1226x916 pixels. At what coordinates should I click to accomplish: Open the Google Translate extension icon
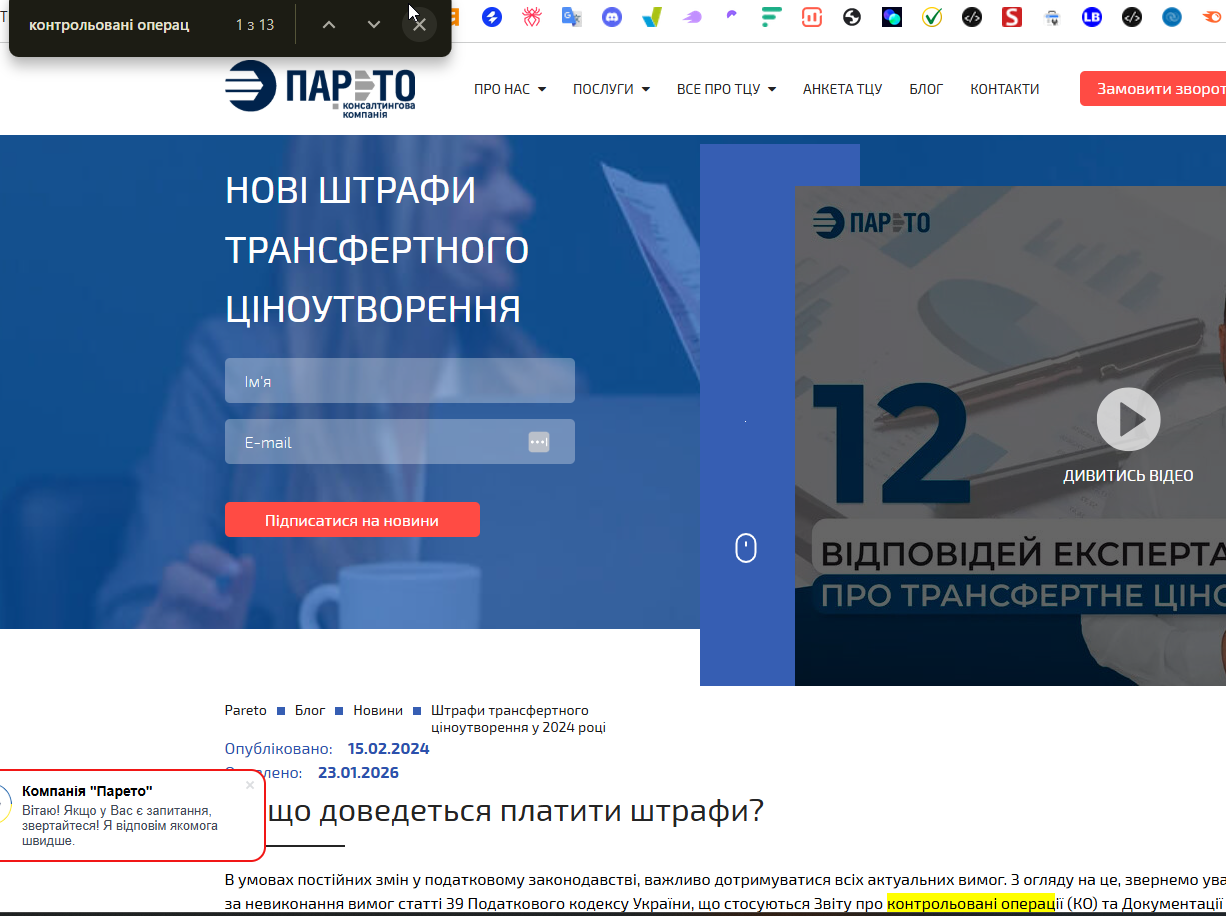[x=572, y=17]
